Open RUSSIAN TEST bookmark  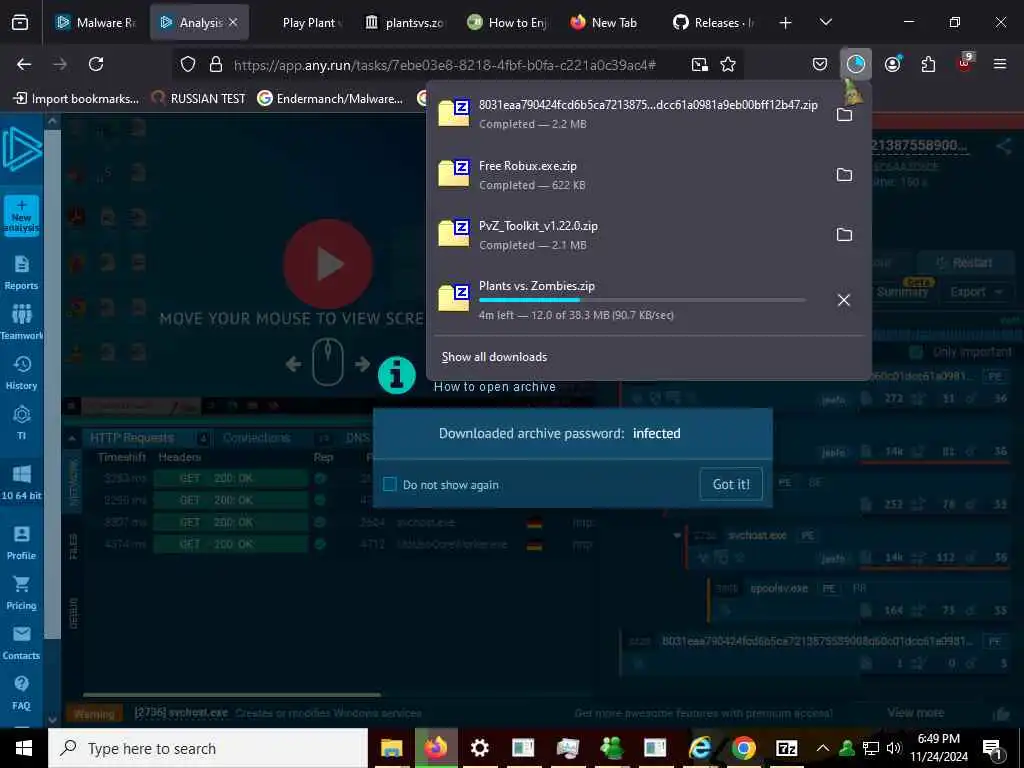[199, 99]
